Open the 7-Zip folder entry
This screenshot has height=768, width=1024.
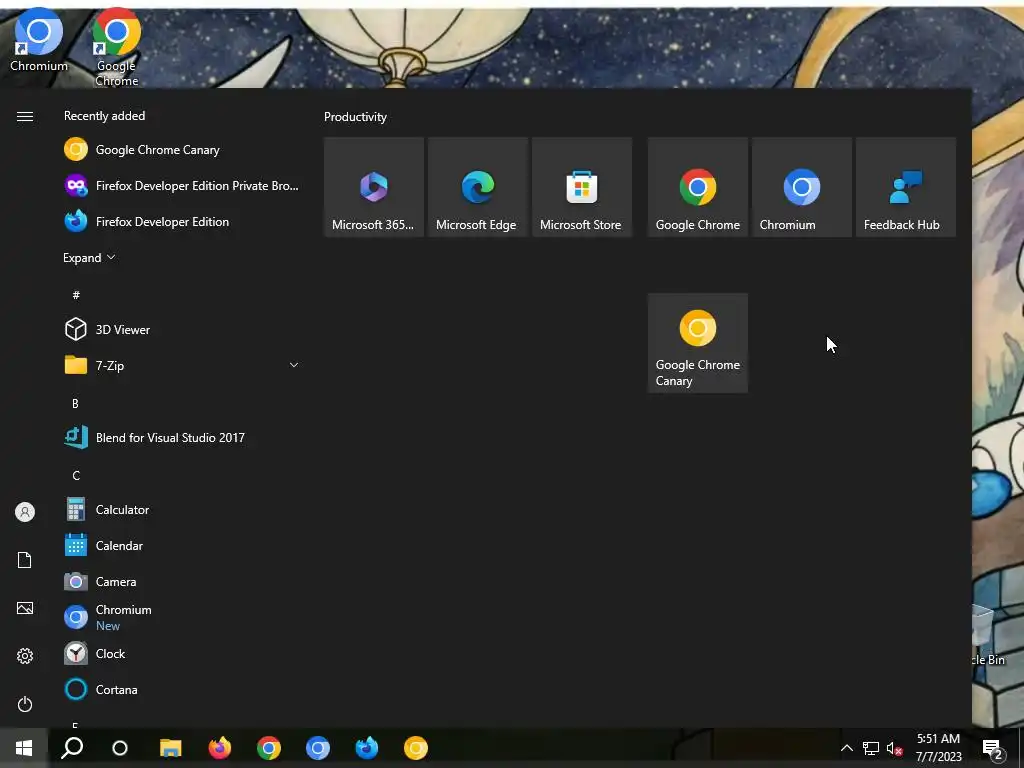[x=182, y=365]
